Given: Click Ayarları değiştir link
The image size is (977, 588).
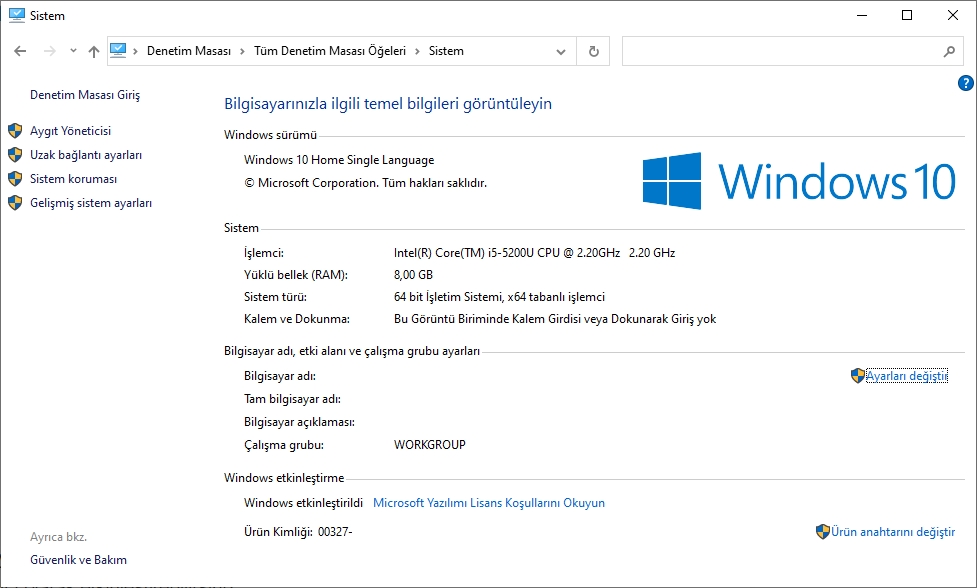Looking at the screenshot, I should click(x=907, y=376).
